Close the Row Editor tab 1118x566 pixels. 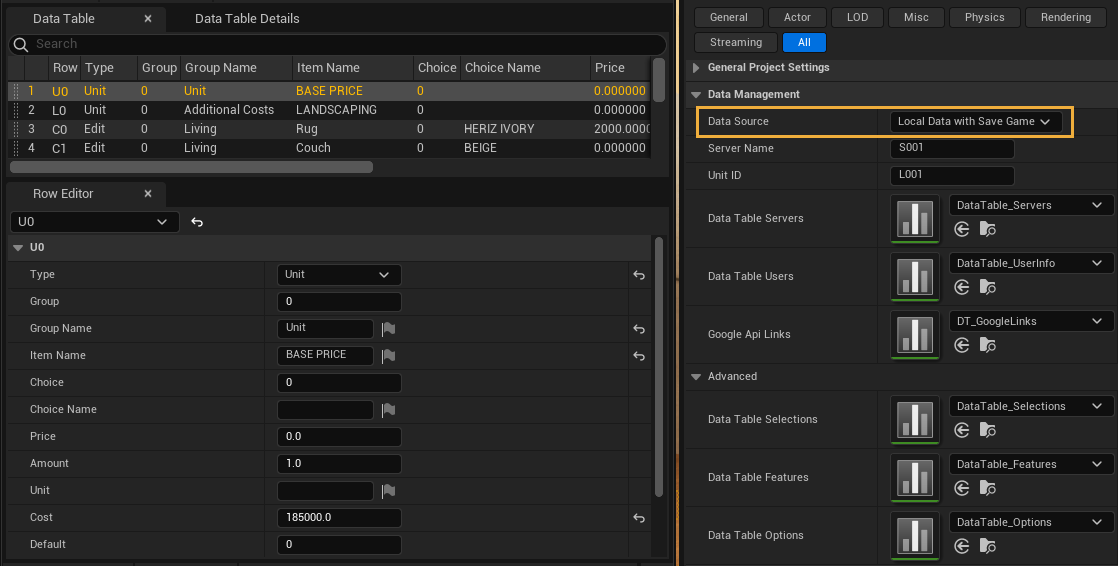[148, 194]
